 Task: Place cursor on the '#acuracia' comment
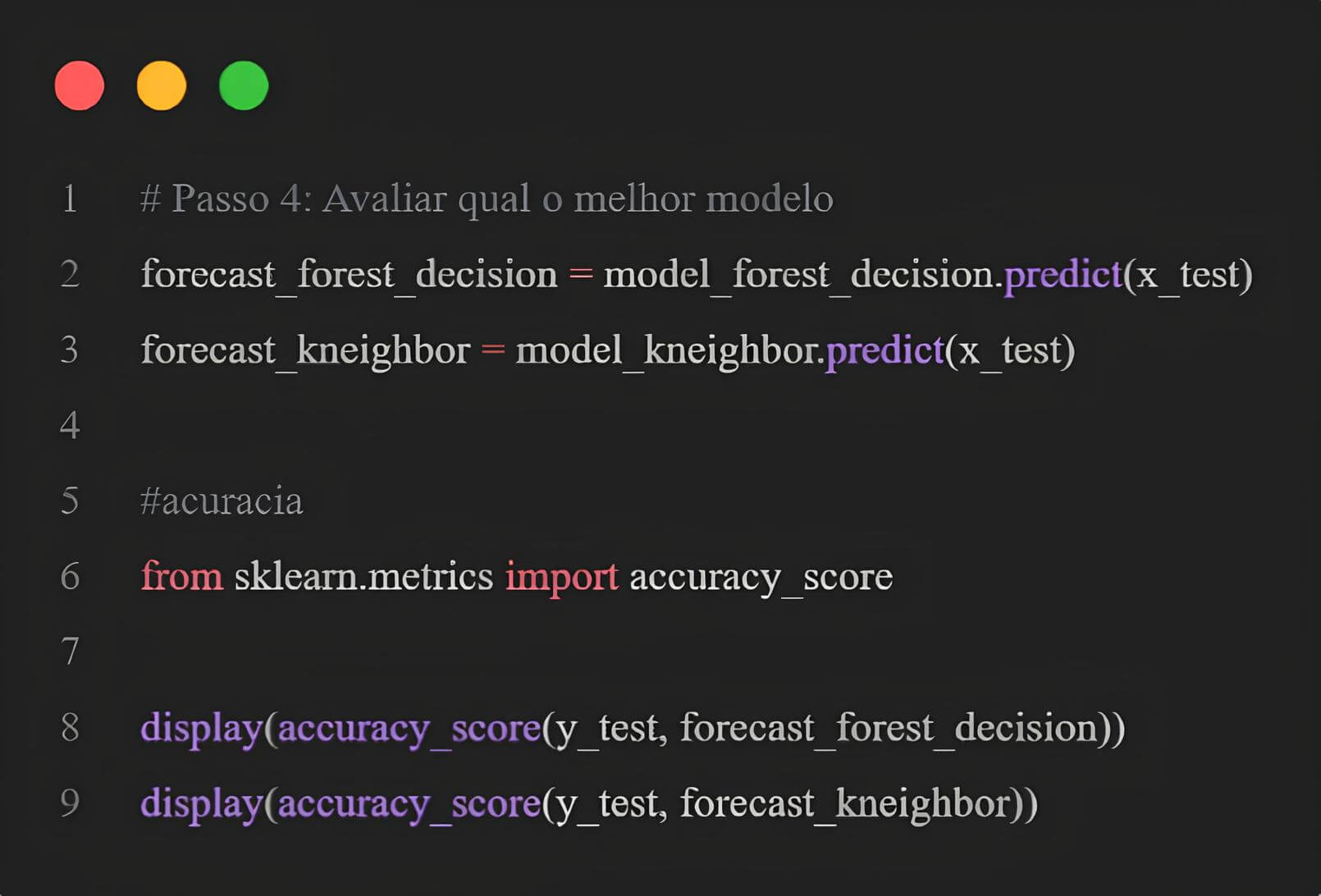click(x=222, y=501)
